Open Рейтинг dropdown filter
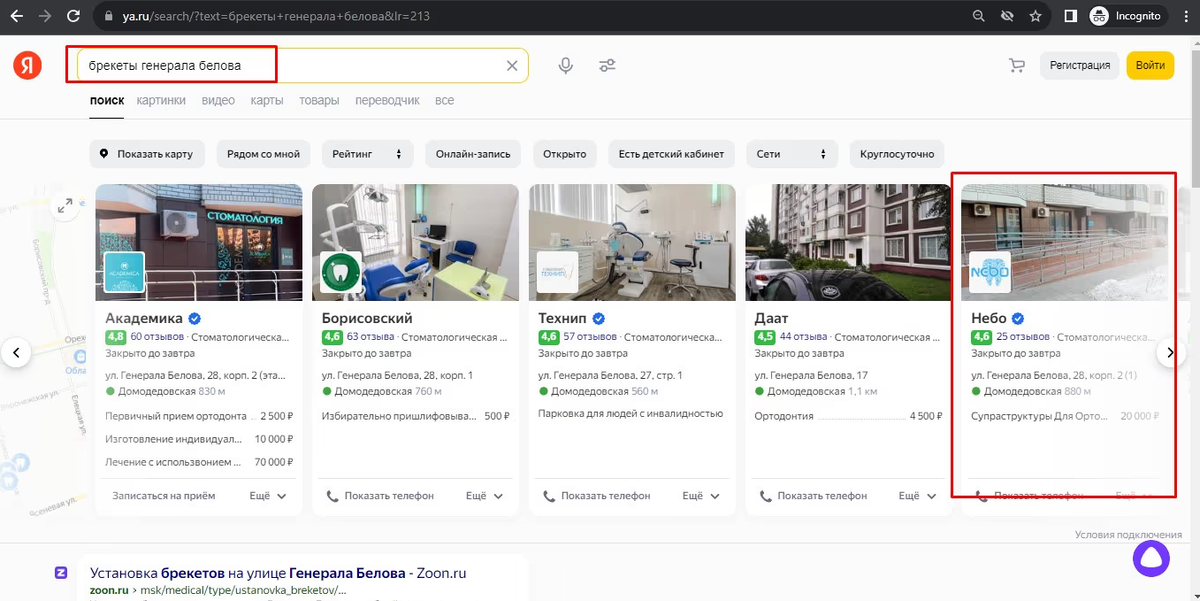The image size is (1200, 601). (367, 154)
